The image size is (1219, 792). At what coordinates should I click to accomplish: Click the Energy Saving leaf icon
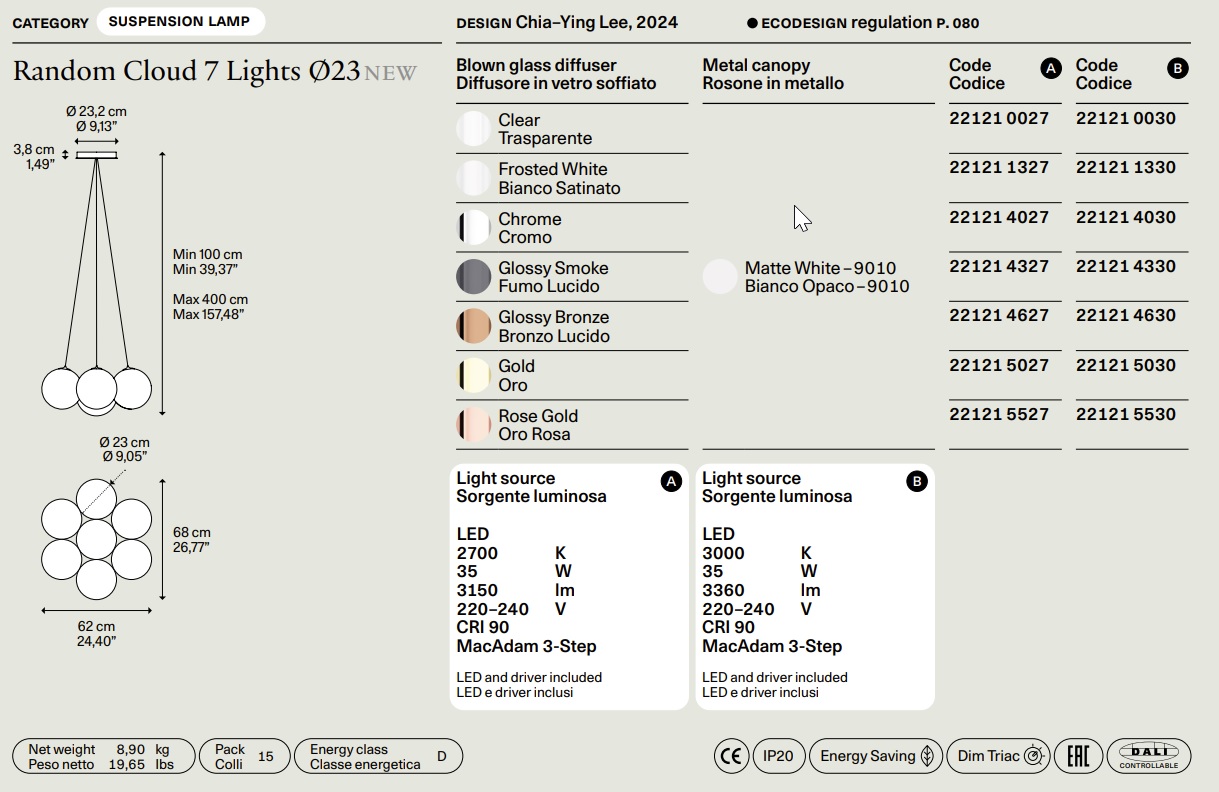click(x=927, y=756)
